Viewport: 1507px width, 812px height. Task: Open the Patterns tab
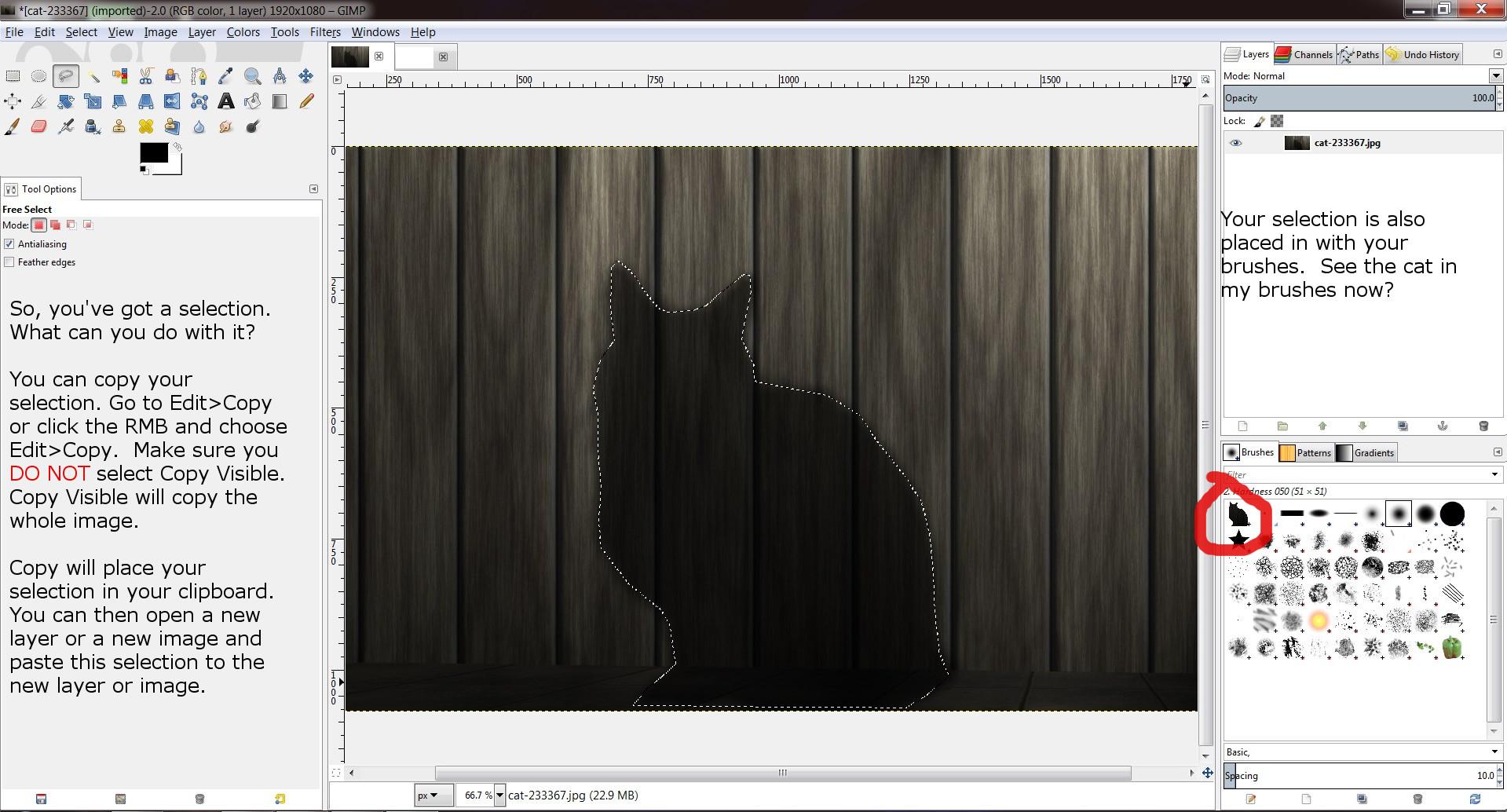(x=1305, y=452)
